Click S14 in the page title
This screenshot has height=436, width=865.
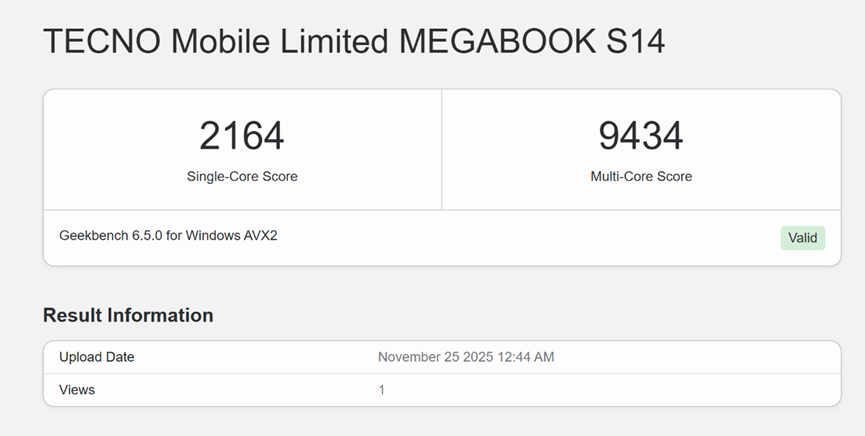pyautogui.click(x=638, y=41)
